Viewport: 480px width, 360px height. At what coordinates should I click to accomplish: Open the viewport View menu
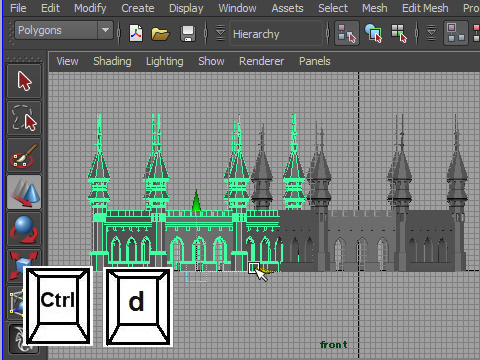67,61
